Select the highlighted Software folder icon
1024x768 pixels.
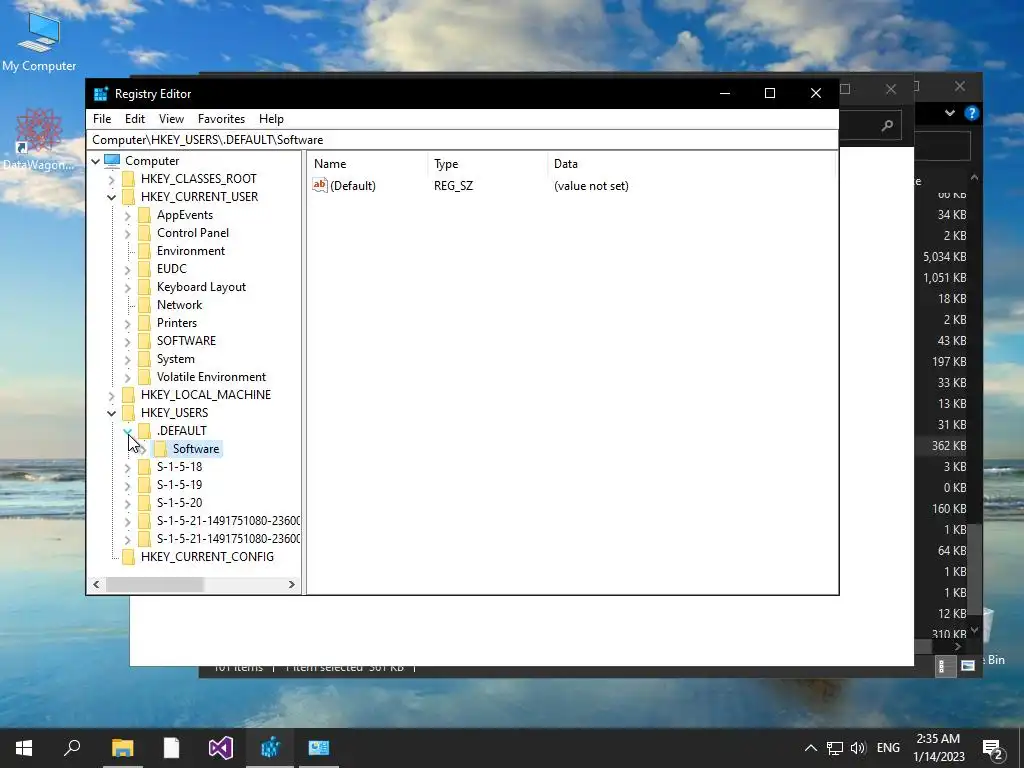(x=161, y=449)
